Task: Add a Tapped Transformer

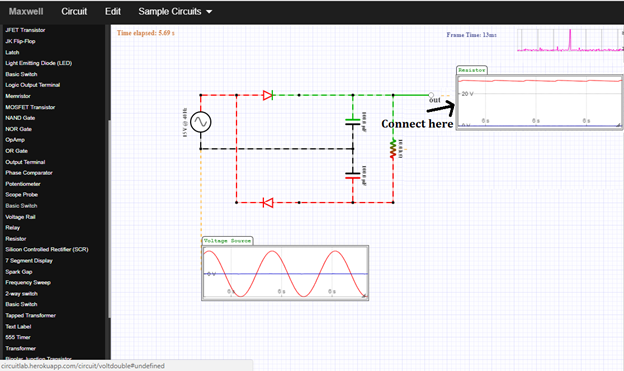Action: pos(31,316)
